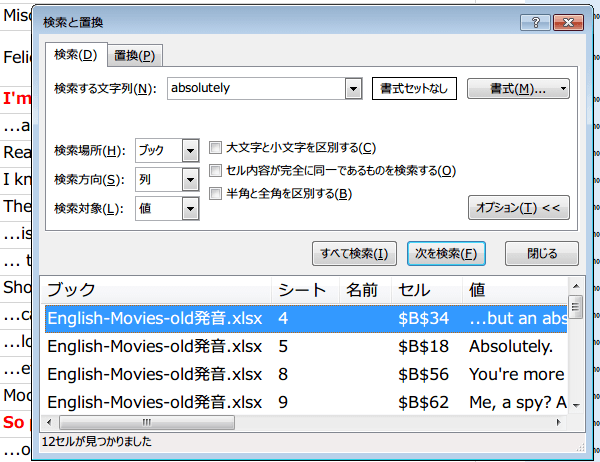
Task: Click the horizontal scrollbar thumb in results
Action: (x=147, y=423)
